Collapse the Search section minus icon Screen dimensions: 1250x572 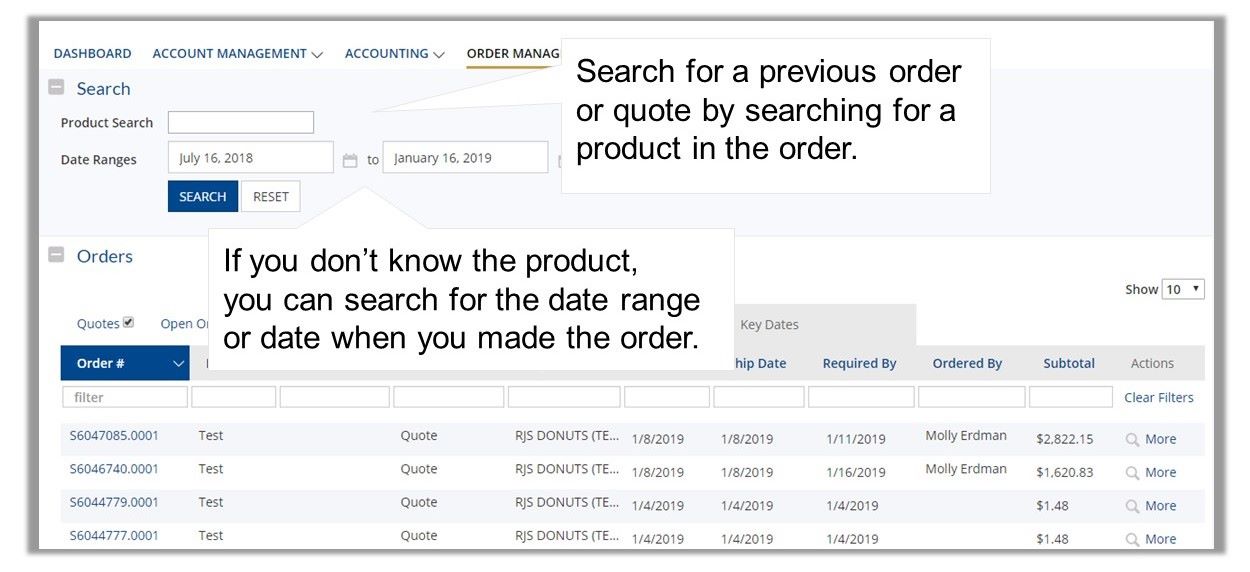click(57, 87)
